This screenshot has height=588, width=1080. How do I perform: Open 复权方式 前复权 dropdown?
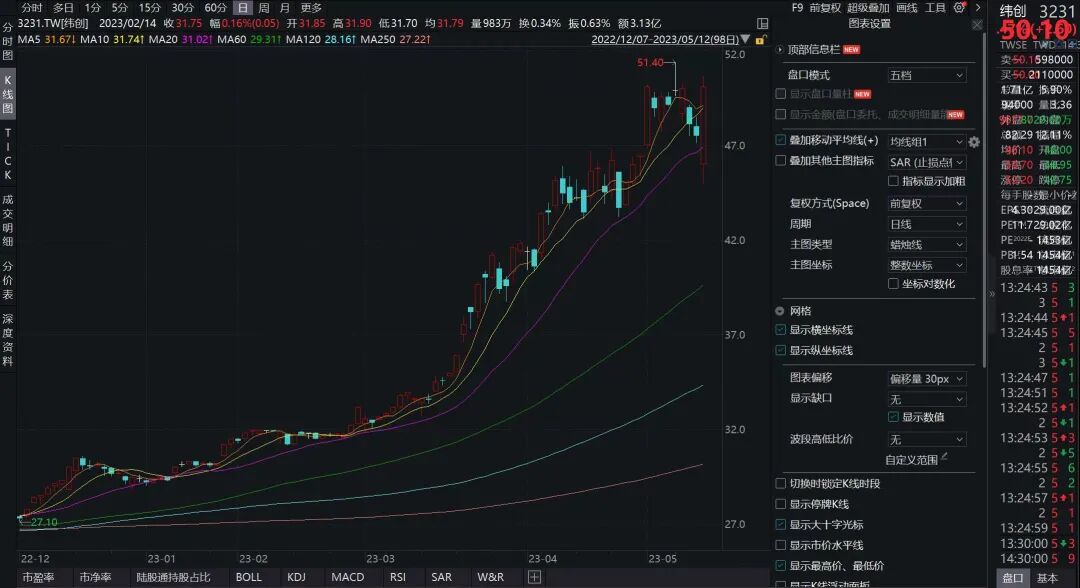click(926, 204)
